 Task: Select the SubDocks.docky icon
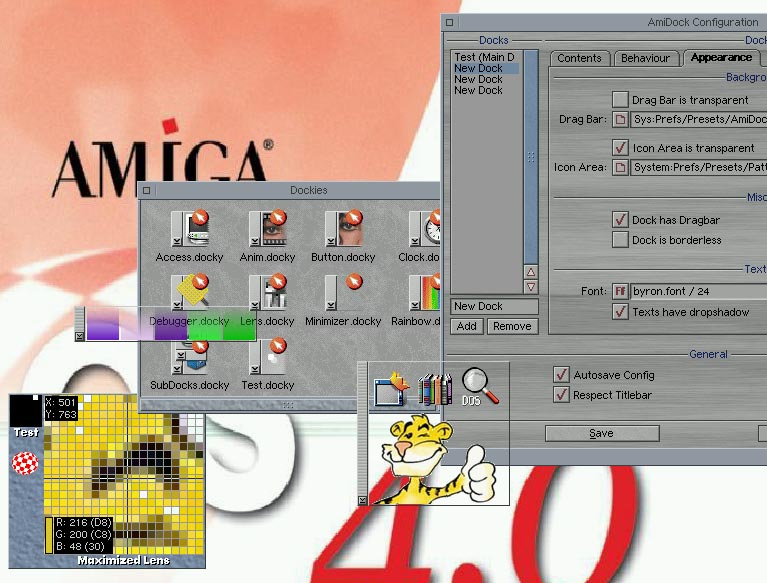click(x=190, y=357)
